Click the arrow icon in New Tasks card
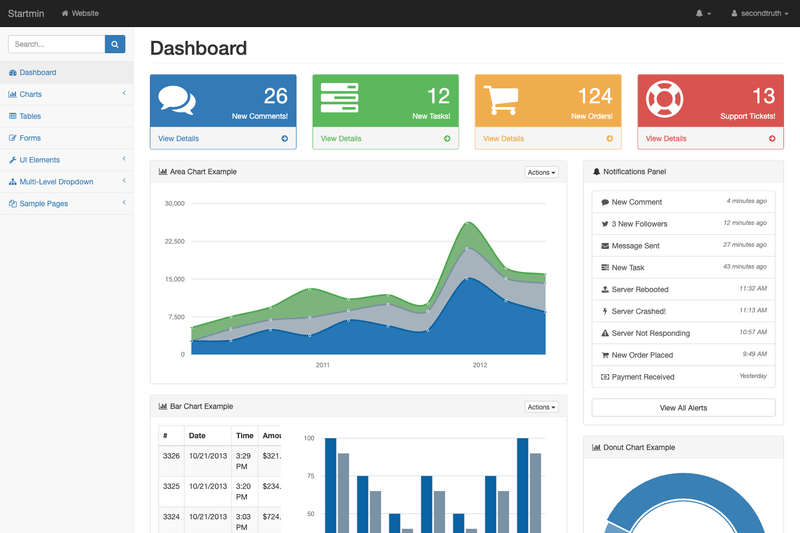 (x=447, y=138)
